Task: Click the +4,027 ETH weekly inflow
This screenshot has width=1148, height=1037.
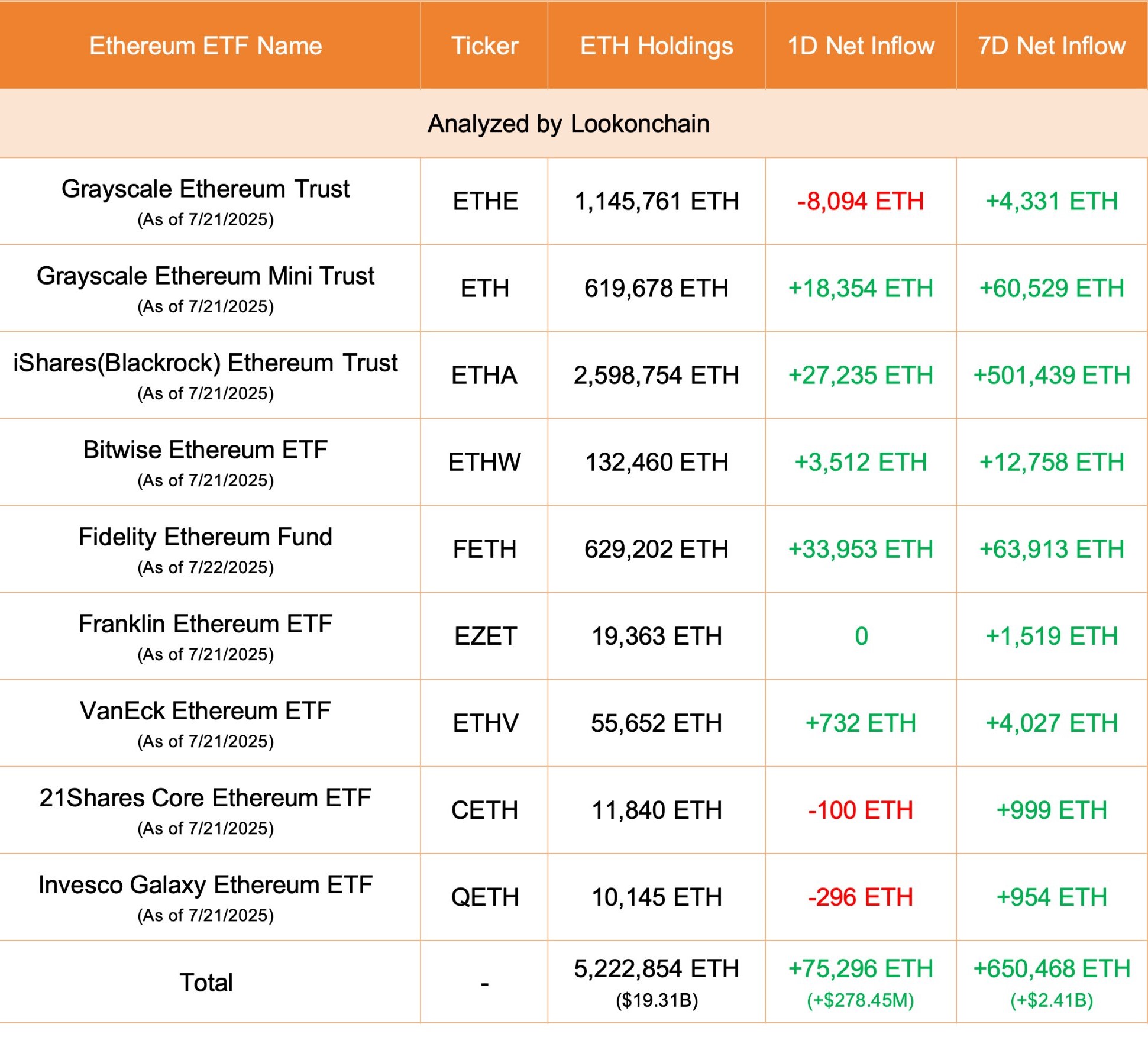Action: [1052, 723]
